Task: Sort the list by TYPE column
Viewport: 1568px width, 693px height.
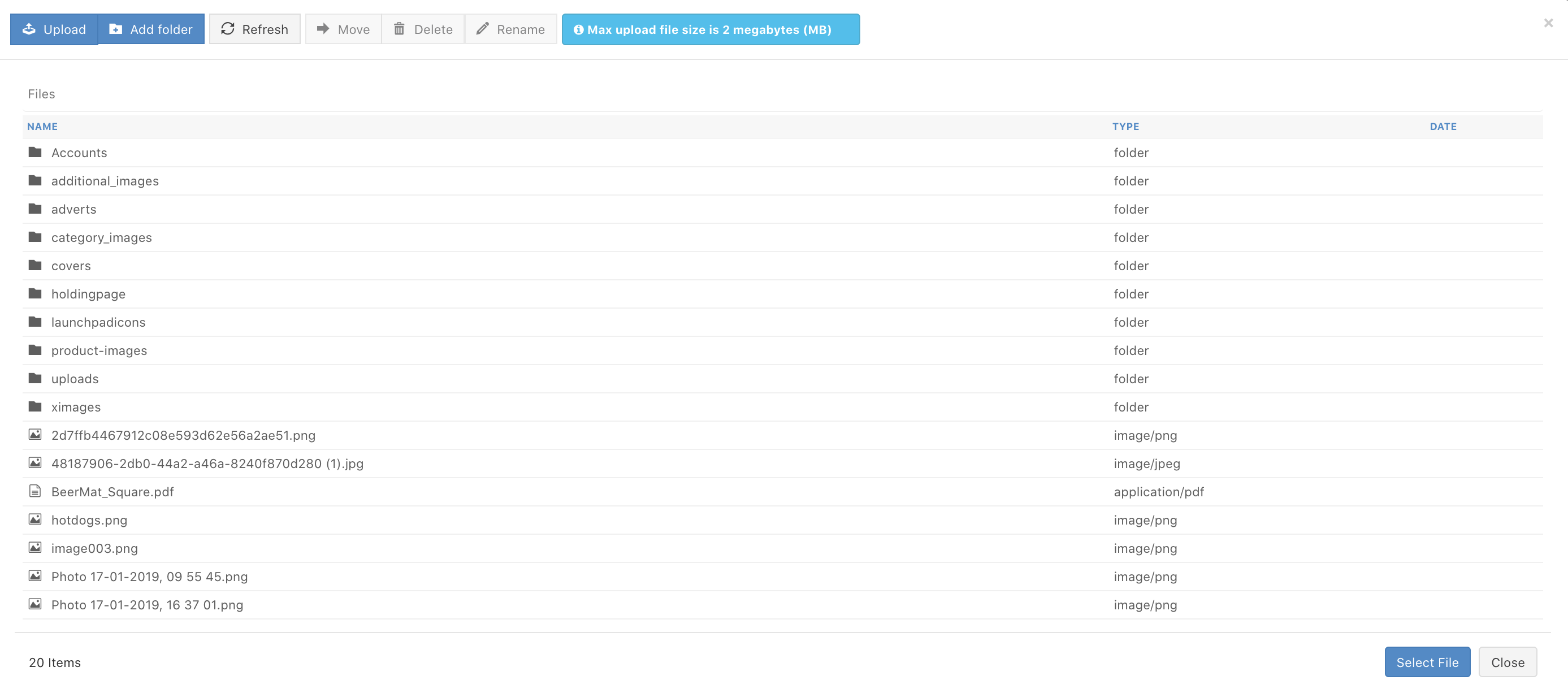Action: point(1125,127)
